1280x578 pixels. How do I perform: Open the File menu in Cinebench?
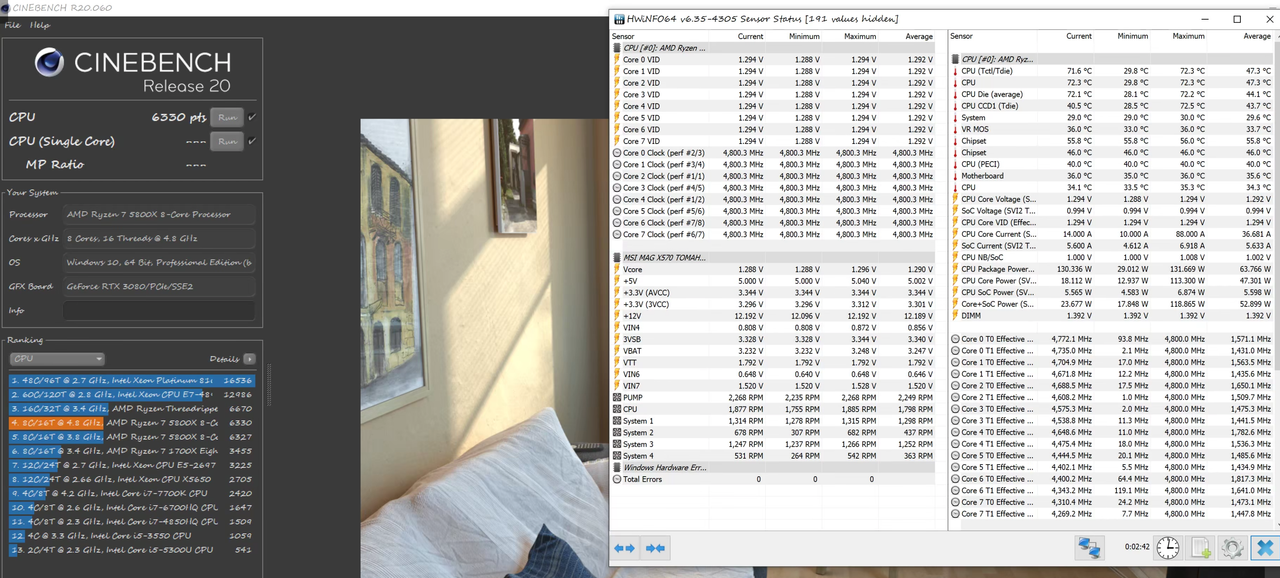tap(12, 25)
